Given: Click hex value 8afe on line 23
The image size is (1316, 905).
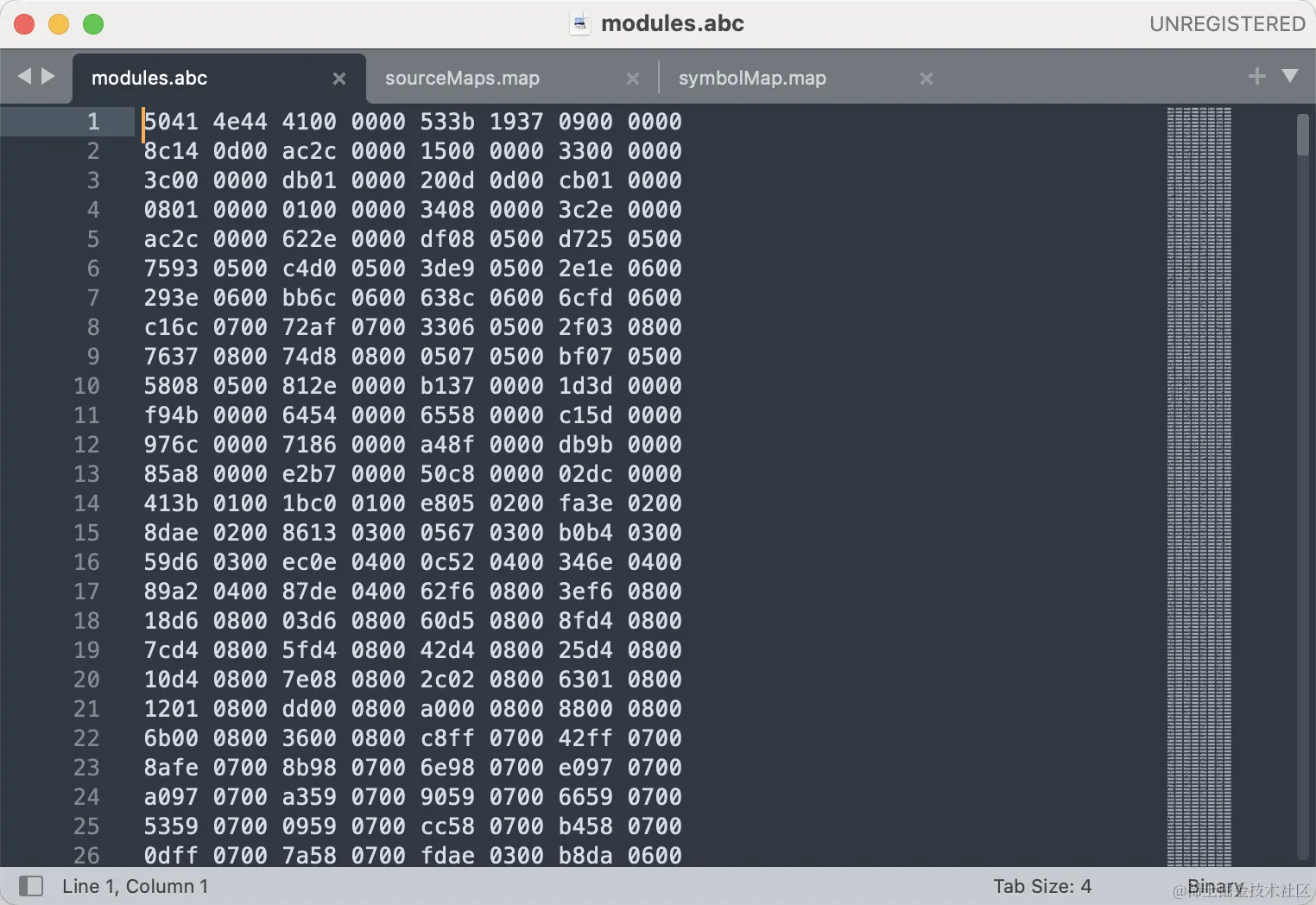Looking at the screenshot, I should coord(171,768).
